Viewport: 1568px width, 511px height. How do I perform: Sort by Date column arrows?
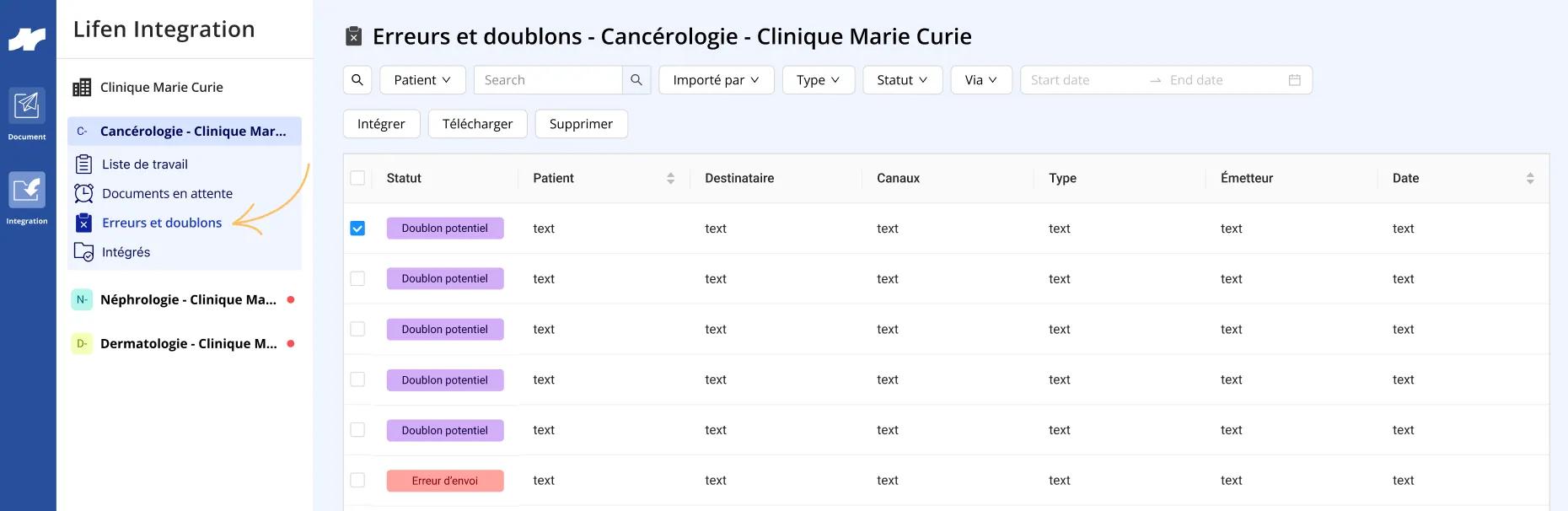click(x=1530, y=178)
